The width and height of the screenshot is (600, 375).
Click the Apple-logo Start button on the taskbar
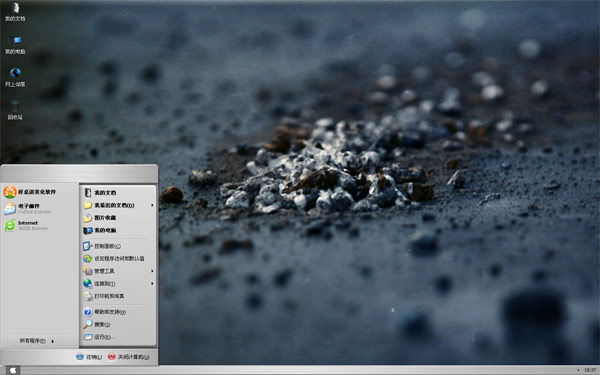(13, 370)
